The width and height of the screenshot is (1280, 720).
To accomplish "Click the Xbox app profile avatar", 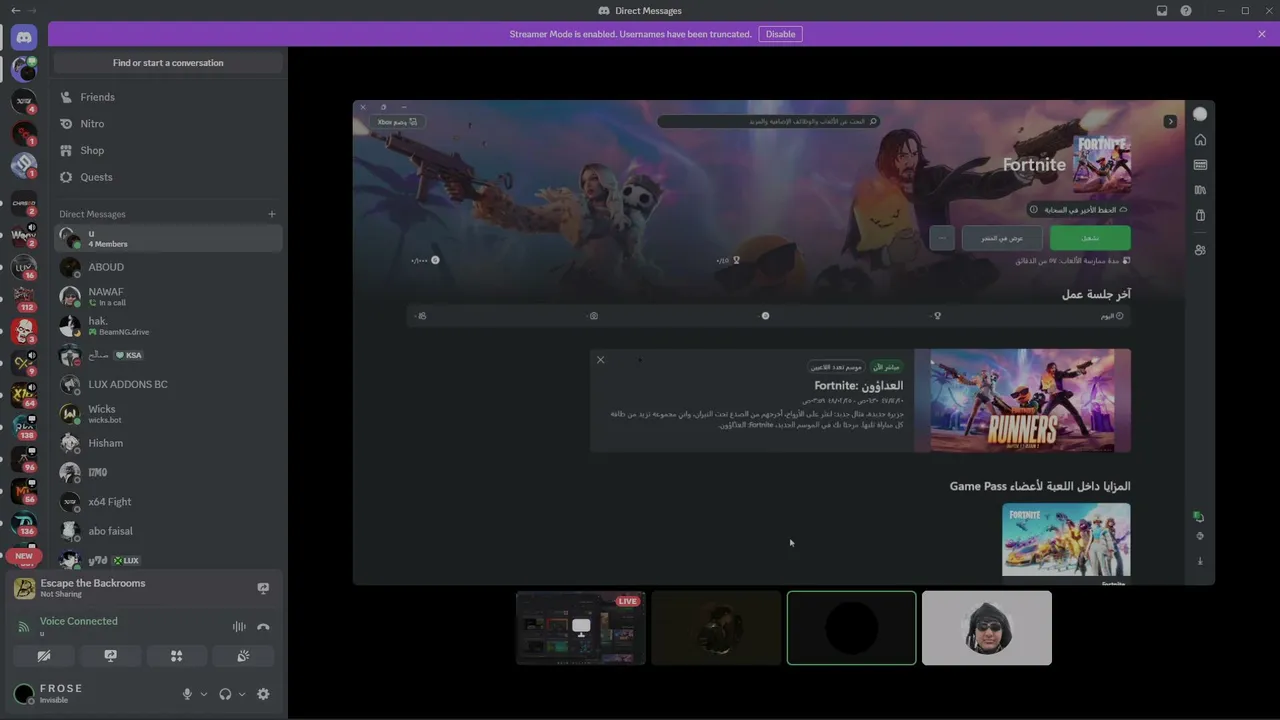I will pyautogui.click(x=1200, y=114).
